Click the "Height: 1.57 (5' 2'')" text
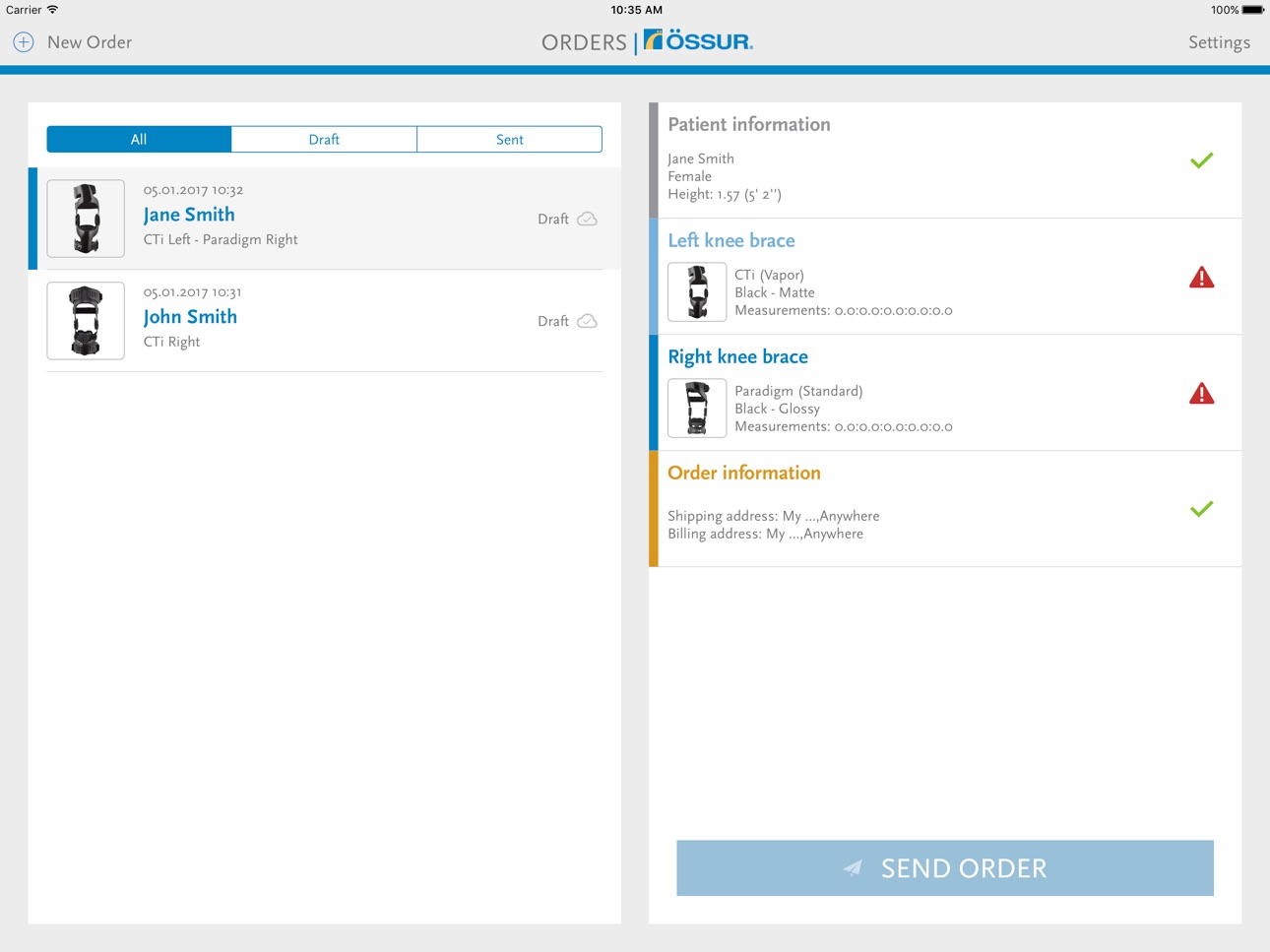 (x=725, y=194)
